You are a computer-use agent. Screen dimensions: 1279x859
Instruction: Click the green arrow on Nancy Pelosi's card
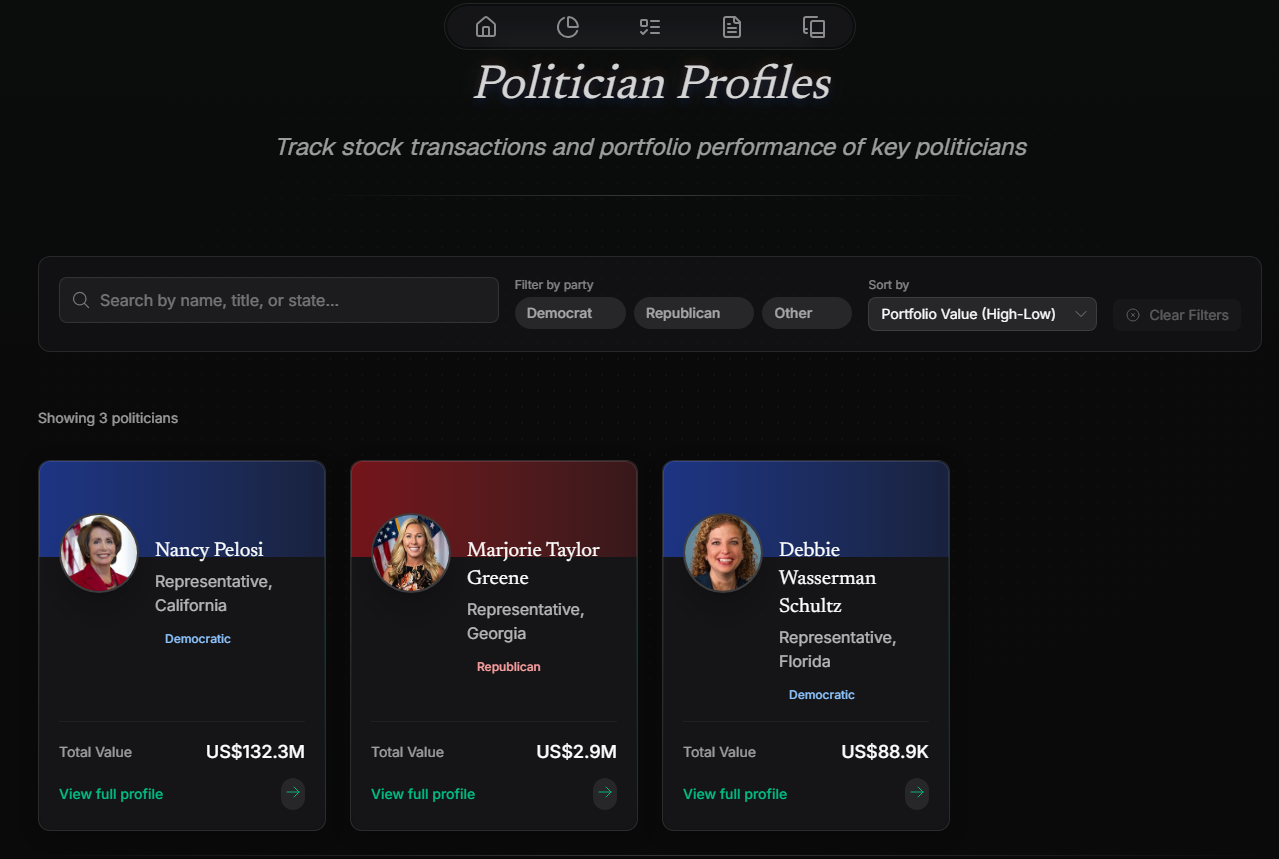point(293,793)
